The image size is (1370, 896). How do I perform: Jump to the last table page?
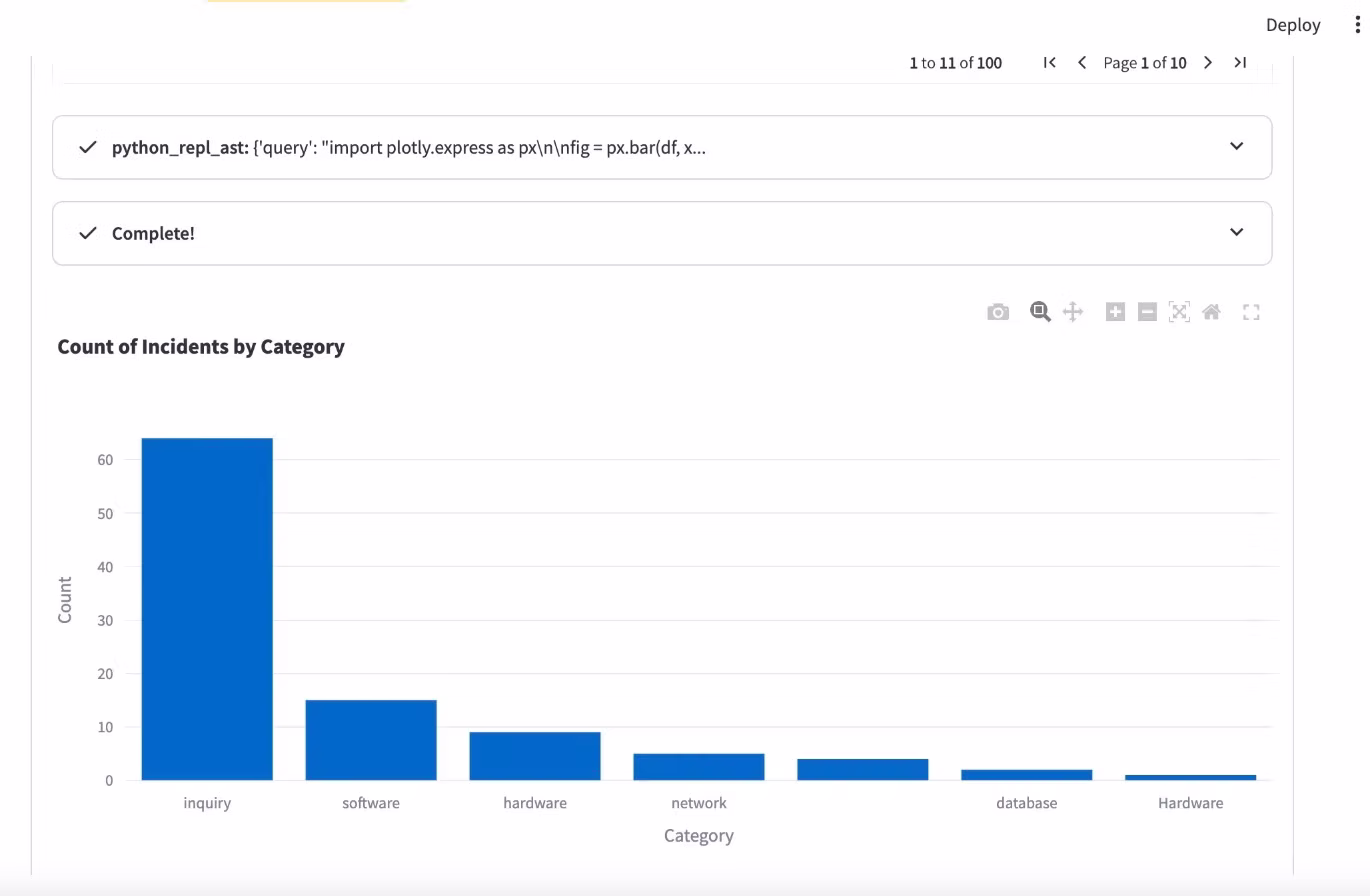[1240, 63]
